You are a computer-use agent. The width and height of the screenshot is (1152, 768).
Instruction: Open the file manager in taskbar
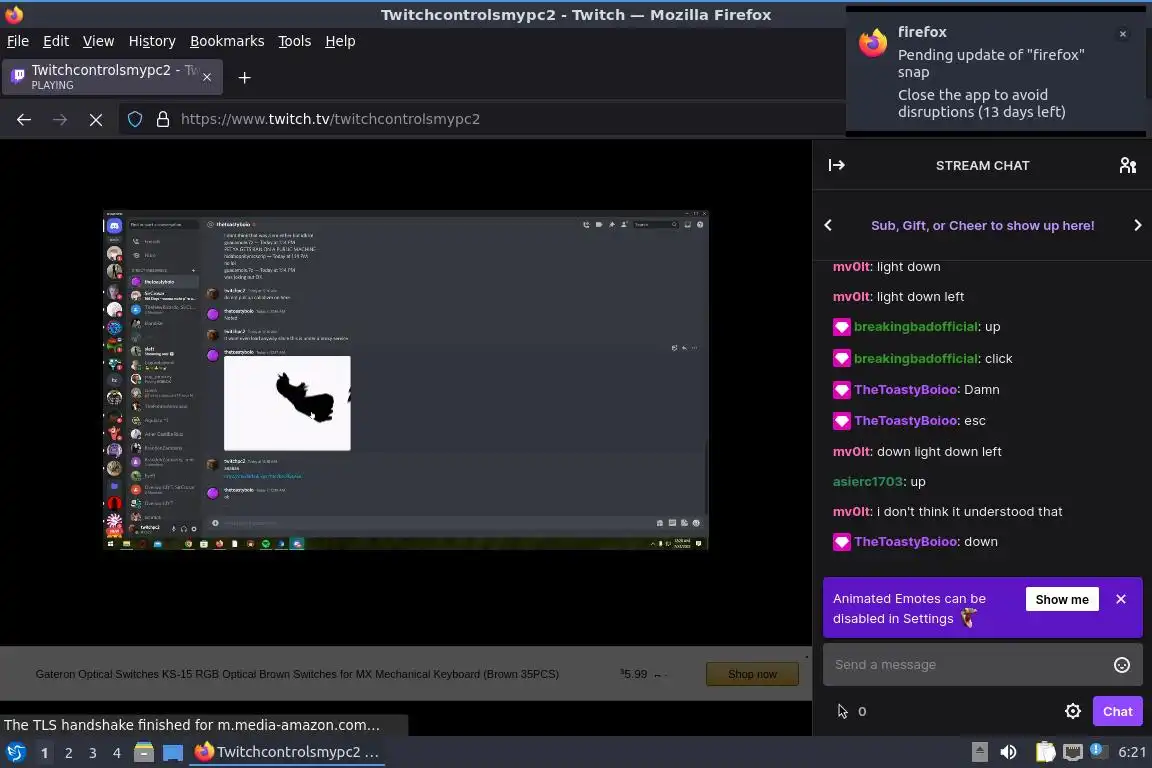(144, 753)
